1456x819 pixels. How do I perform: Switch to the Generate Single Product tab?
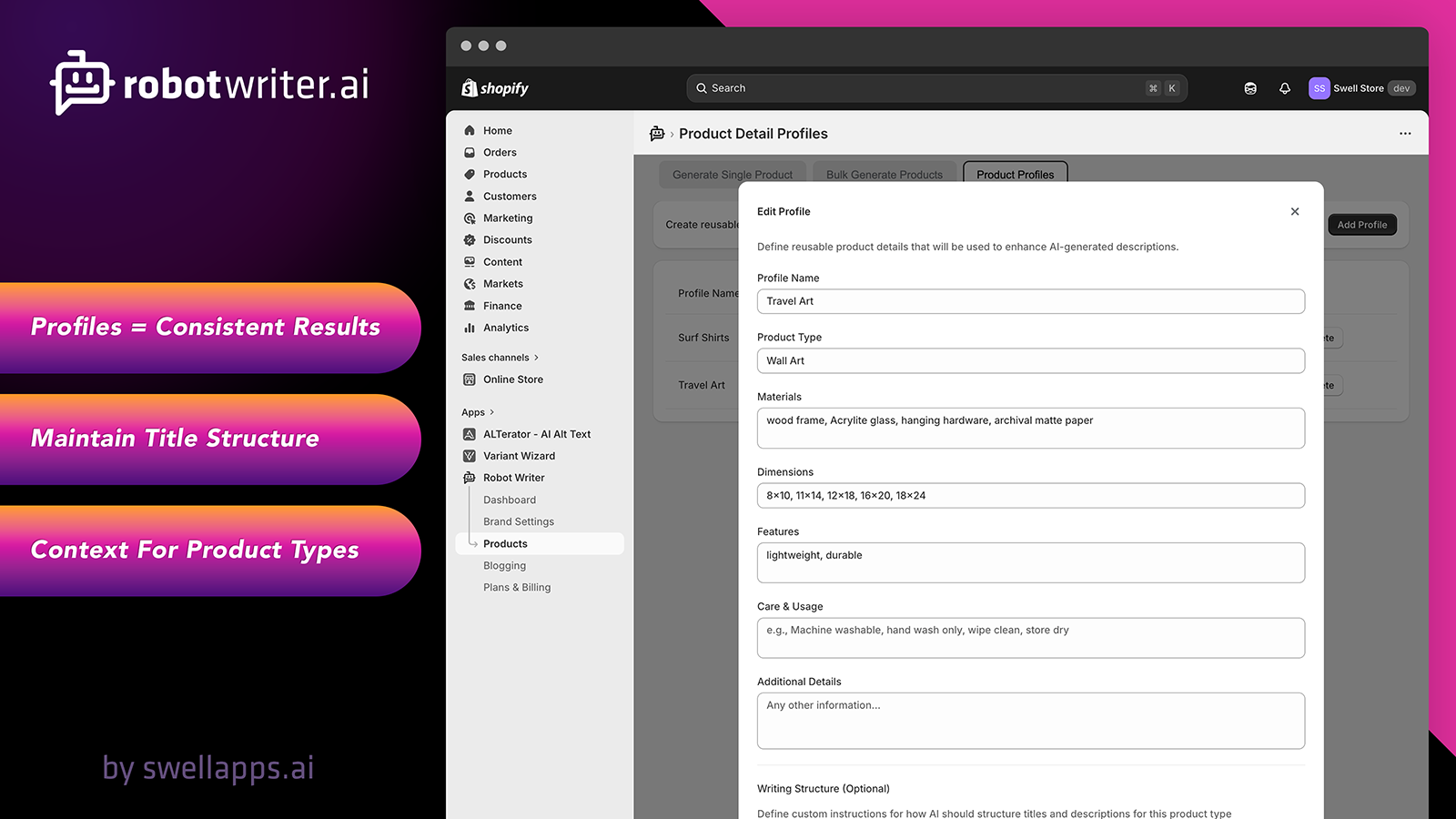[732, 174]
